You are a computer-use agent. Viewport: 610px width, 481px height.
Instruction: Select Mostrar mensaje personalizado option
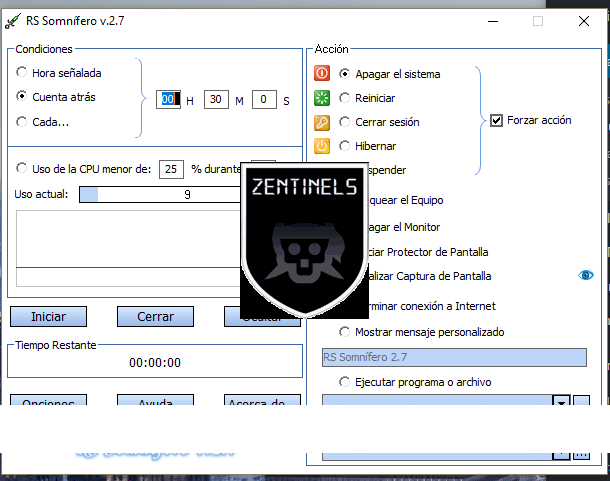344,332
